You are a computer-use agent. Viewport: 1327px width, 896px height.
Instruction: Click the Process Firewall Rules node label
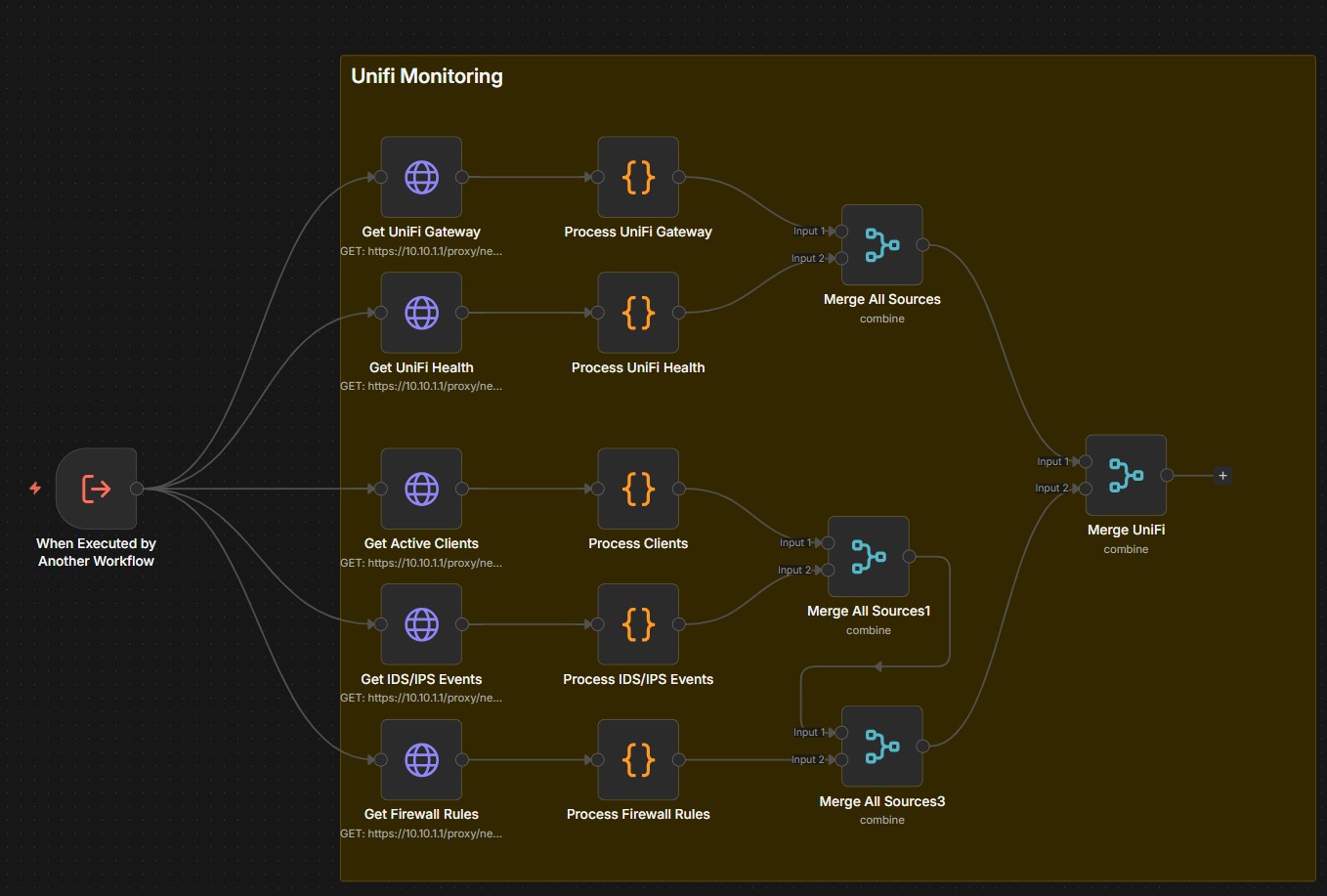tap(638, 813)
